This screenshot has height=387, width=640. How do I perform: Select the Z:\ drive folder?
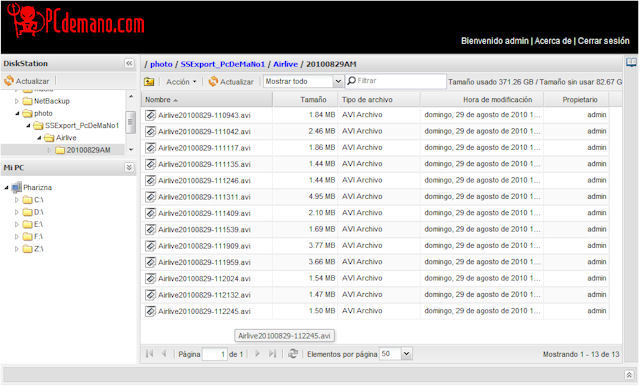click(x=33, y=249)
